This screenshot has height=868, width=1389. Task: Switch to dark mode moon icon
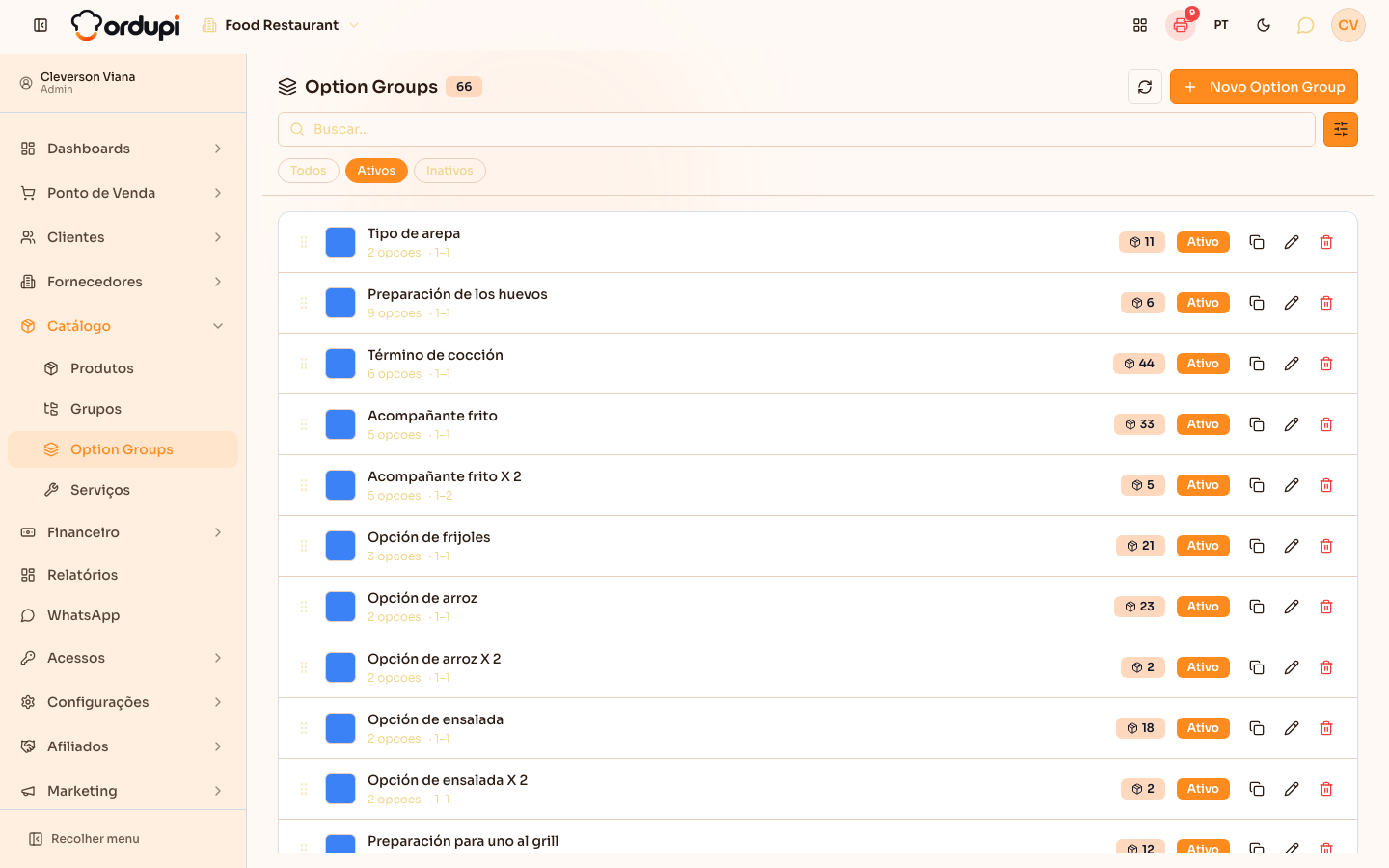(x=1264, y=25)
